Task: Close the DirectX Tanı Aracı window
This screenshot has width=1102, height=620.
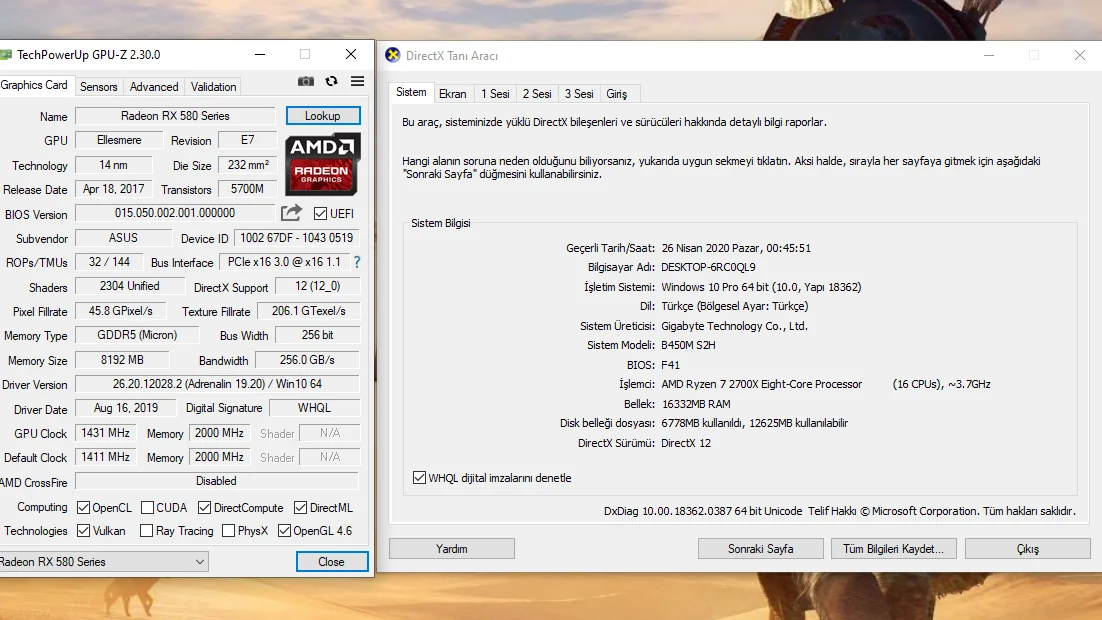Action: coord(1080,55)
